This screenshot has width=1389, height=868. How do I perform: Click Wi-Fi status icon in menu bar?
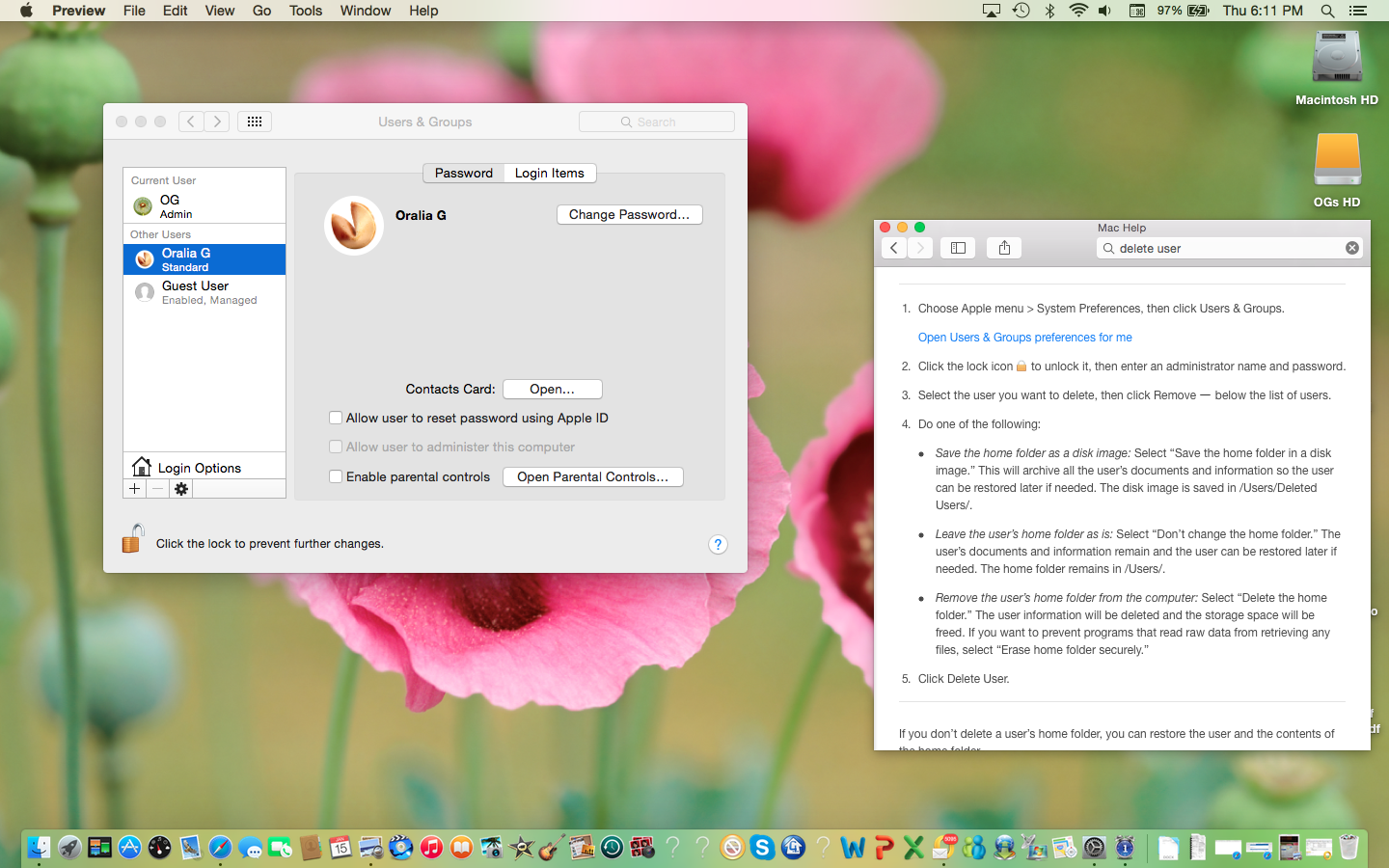[1078, 11]
